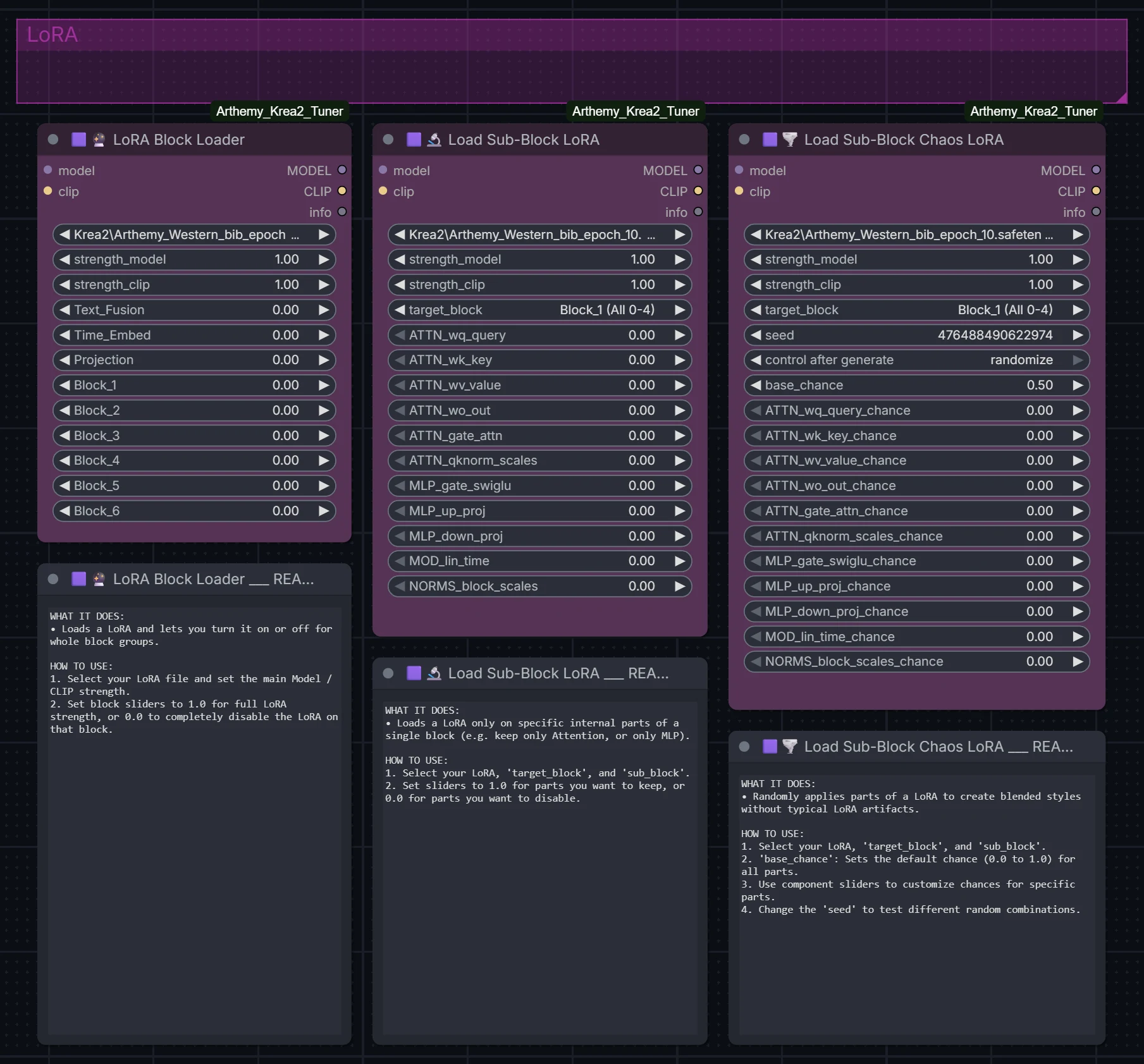Click the model input socket of Load Sub-Block Chaos LoRA

[x=739, y=170]
